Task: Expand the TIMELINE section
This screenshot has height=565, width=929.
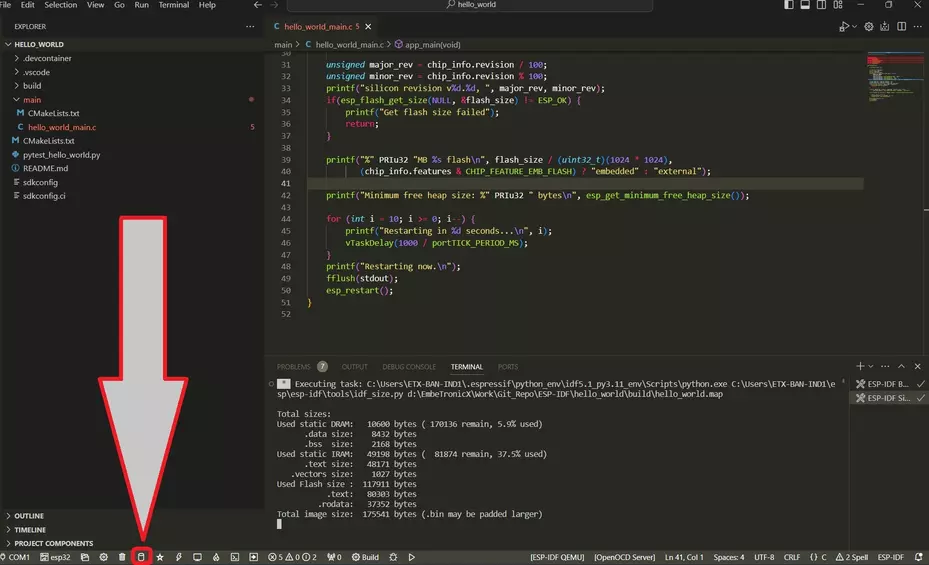Action: coord(30,529)
